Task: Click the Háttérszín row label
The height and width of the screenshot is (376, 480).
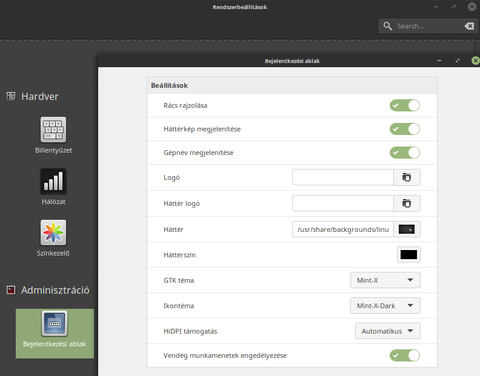Action: point(179,255)
